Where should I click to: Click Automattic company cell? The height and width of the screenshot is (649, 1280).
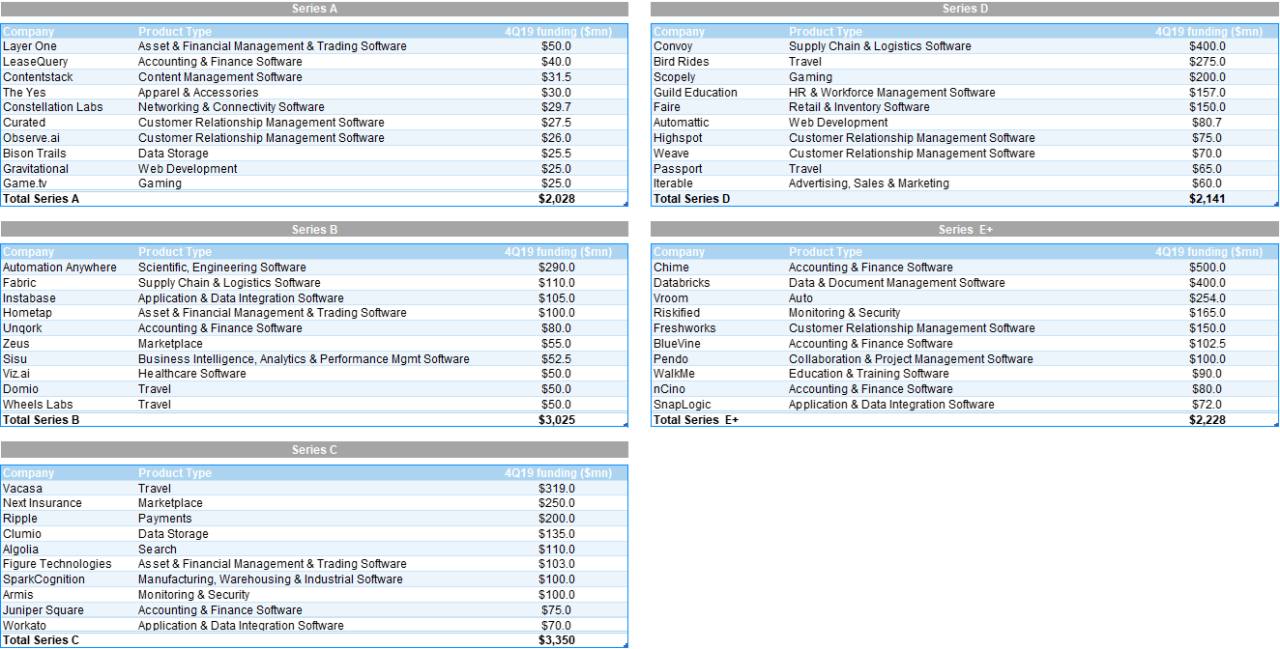[681, 123]
